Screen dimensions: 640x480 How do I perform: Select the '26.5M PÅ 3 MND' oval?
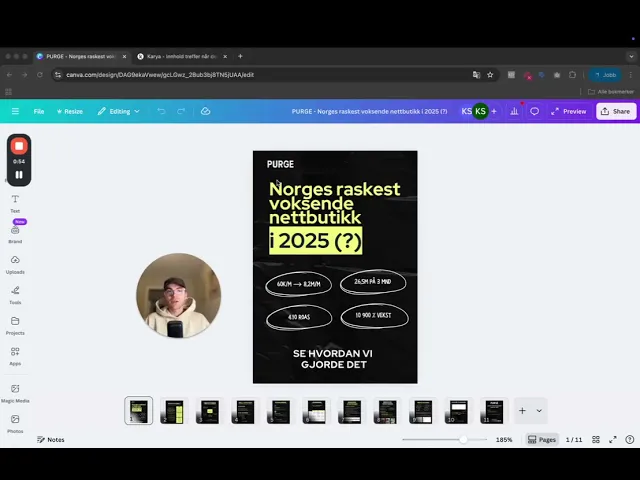[x=373, y=282]
